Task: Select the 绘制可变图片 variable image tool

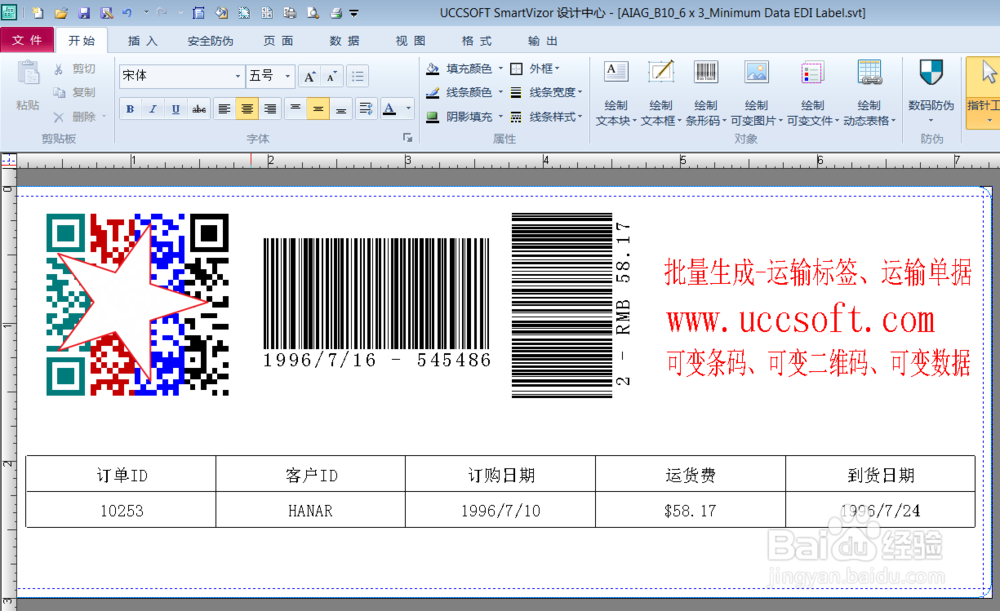Action: click(756, 93)
